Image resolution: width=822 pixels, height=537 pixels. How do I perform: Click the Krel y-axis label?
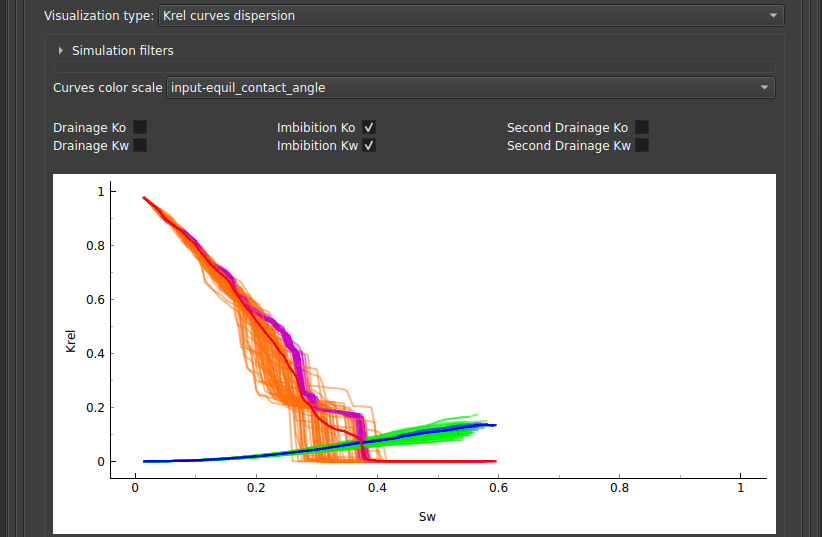pyautogui.click(x=70, y=340)
